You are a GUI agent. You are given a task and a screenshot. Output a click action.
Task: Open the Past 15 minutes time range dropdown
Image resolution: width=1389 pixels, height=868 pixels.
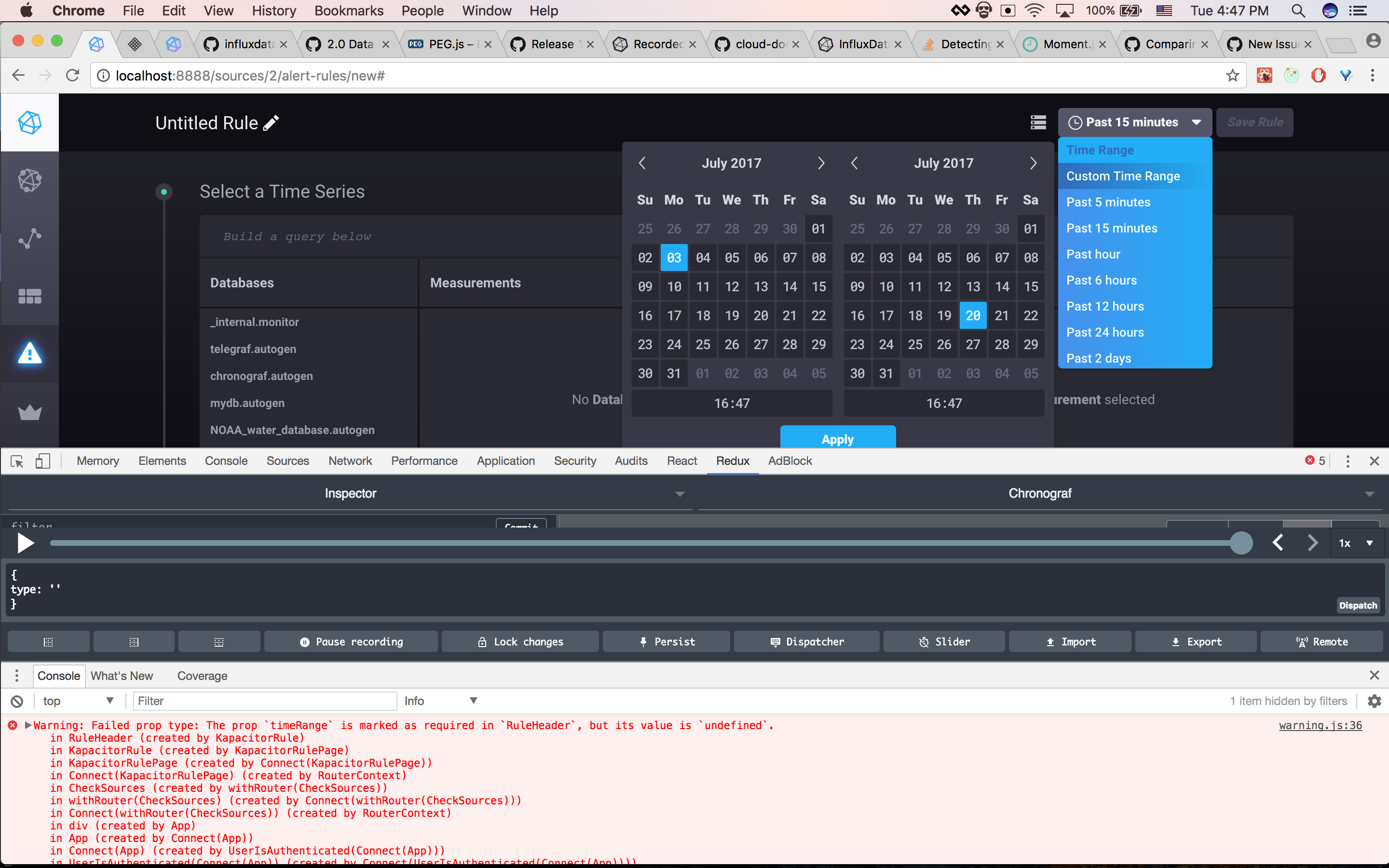tap(1133, 122)
